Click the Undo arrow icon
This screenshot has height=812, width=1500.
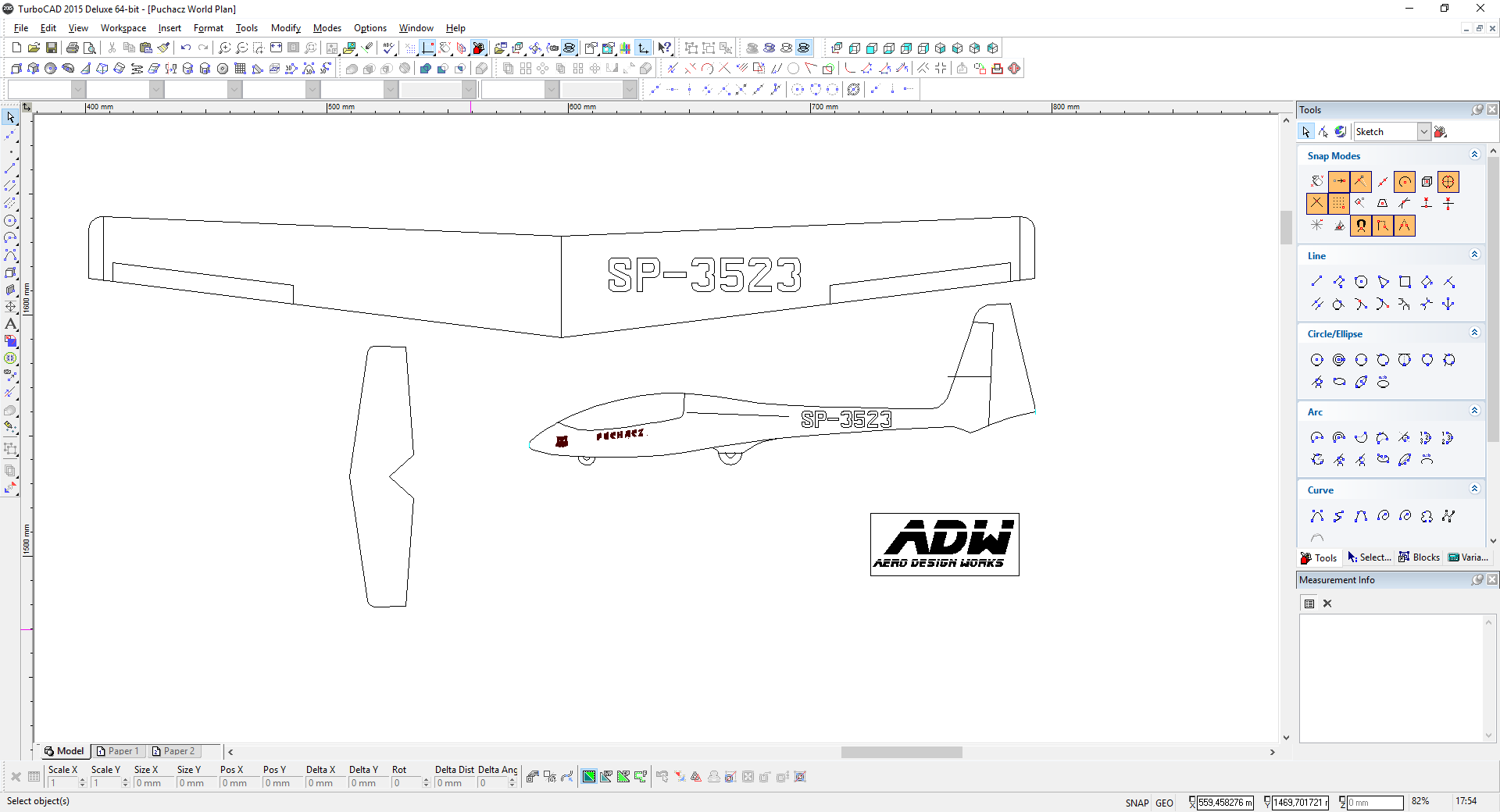pyautogui.click(x=185, y=48)
